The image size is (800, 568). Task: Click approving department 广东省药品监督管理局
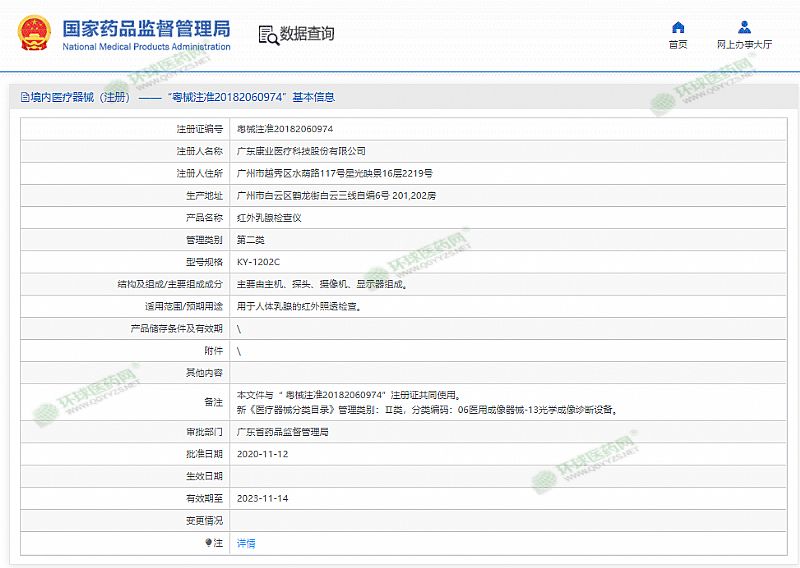pos(282,432)
